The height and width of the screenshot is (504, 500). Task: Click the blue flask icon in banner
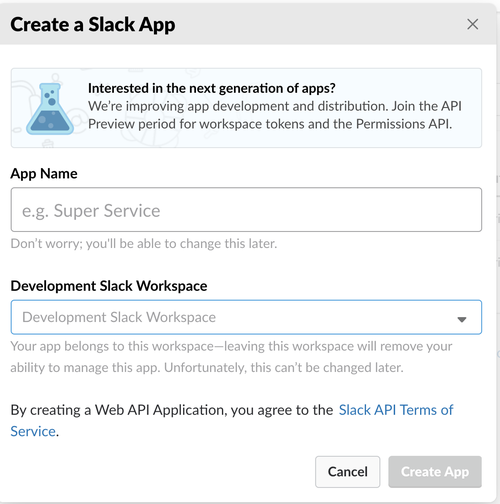click(50, 109)
